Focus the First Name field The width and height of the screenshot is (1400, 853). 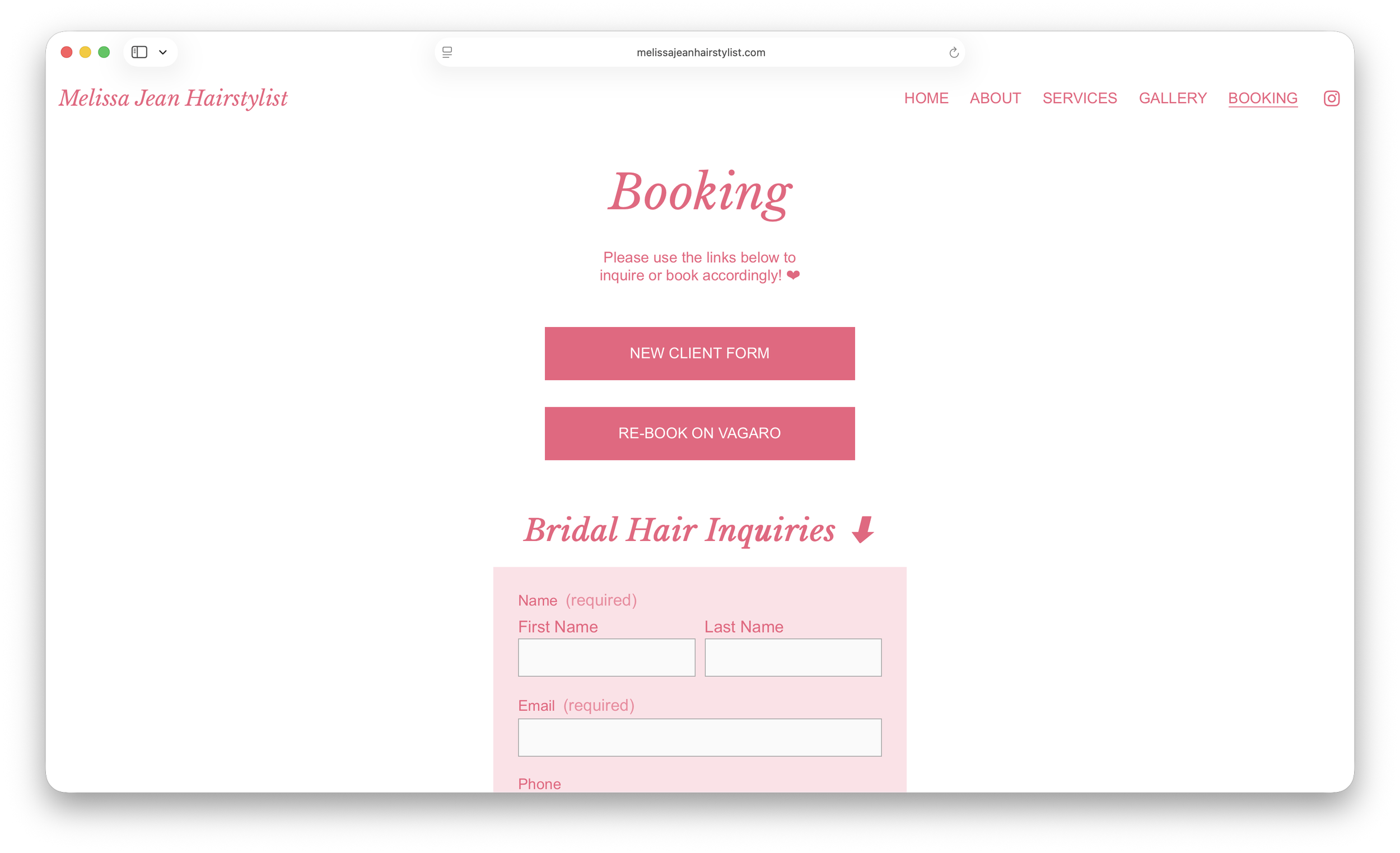[606, 658]
